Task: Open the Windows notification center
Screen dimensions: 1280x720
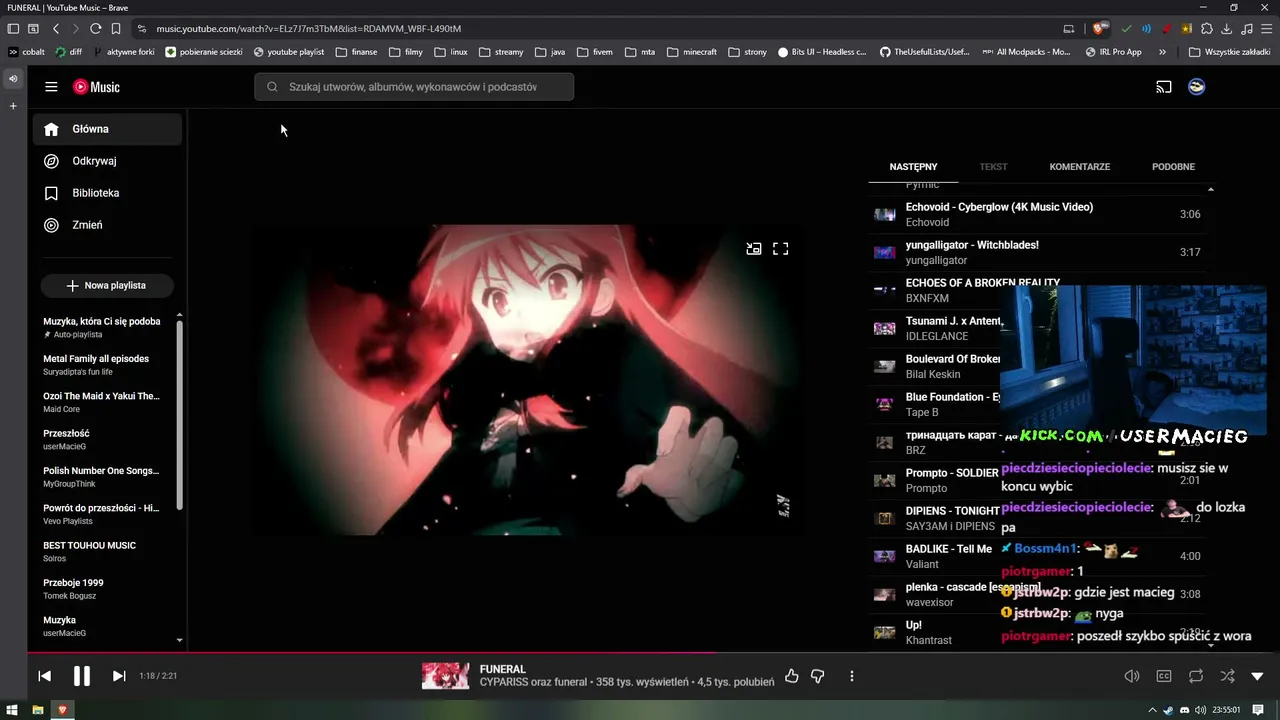Action: [x=1258, y=710]
